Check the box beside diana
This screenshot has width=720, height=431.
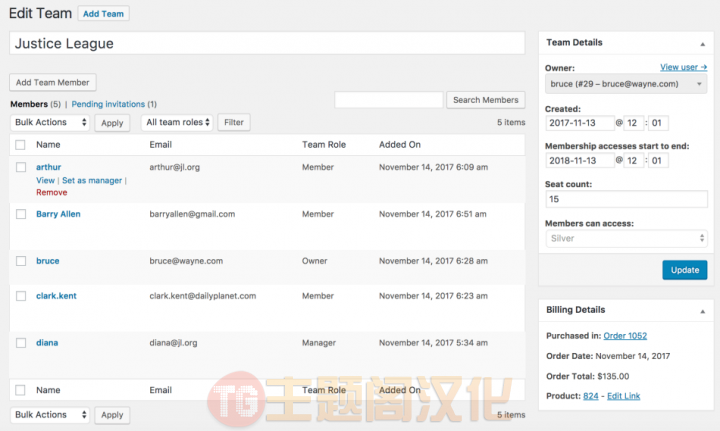[21, 343]
